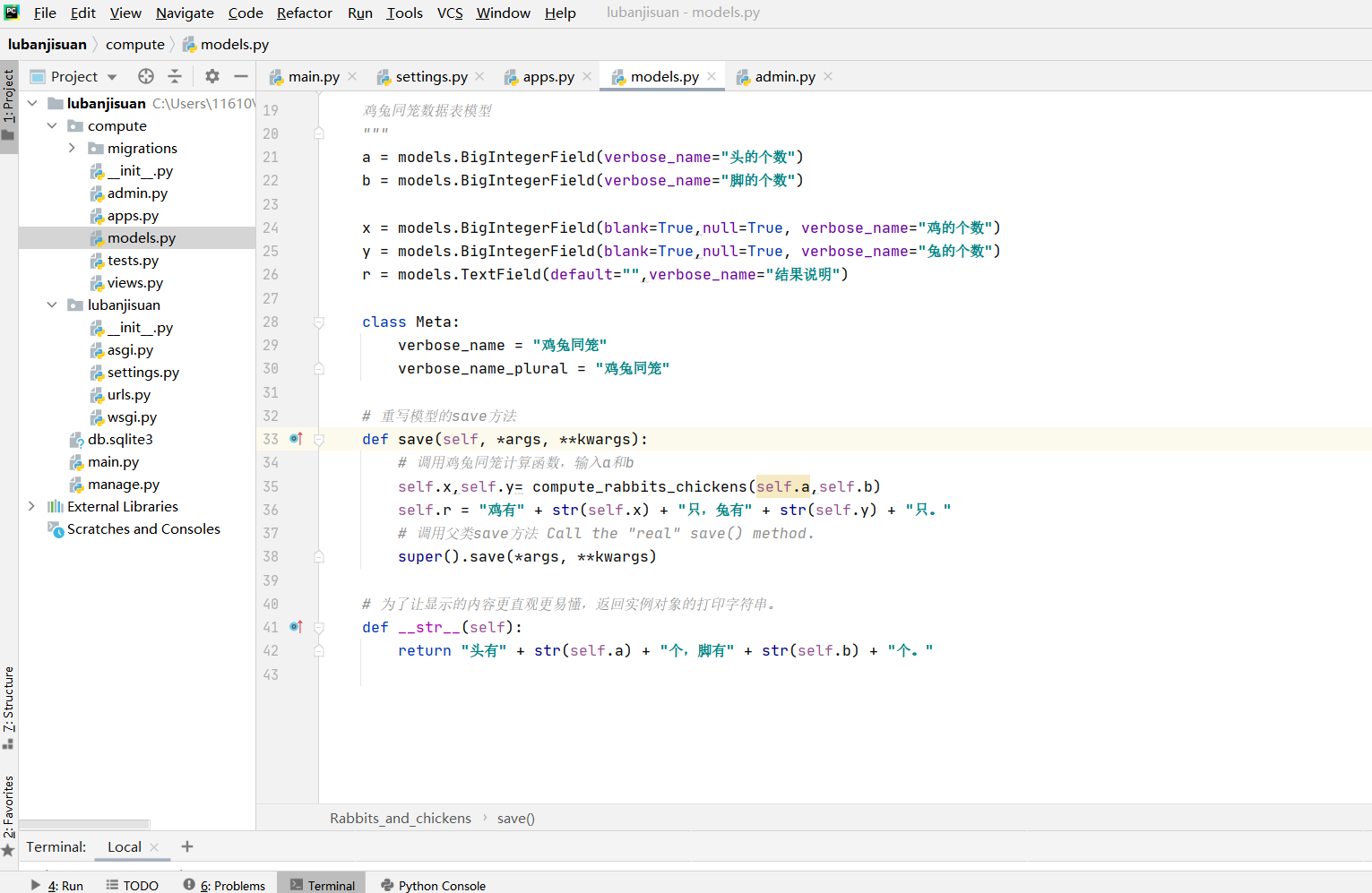This screenshot has height=893, width=1372.
Task: Click line number 35 in the gutter
Action: [271, 486]
